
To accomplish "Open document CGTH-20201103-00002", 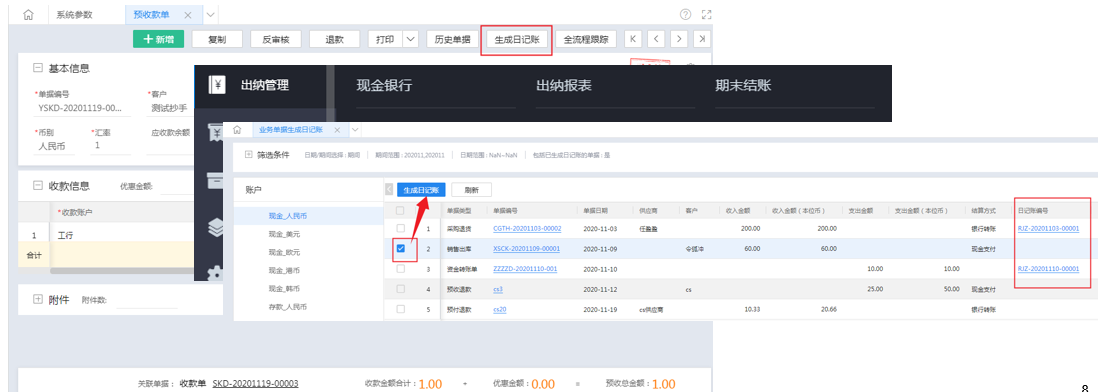I will coord(527,228).
